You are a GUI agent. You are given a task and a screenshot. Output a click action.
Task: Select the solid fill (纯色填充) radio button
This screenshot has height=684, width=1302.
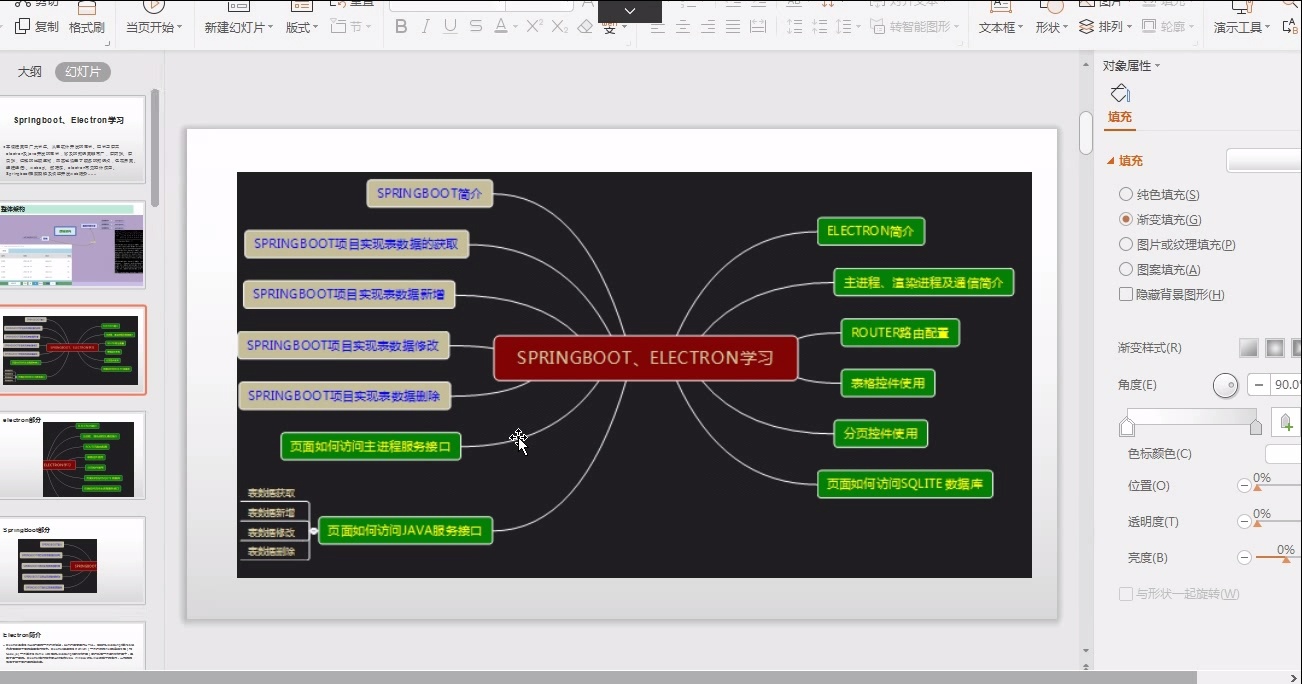pos(1126,195)
